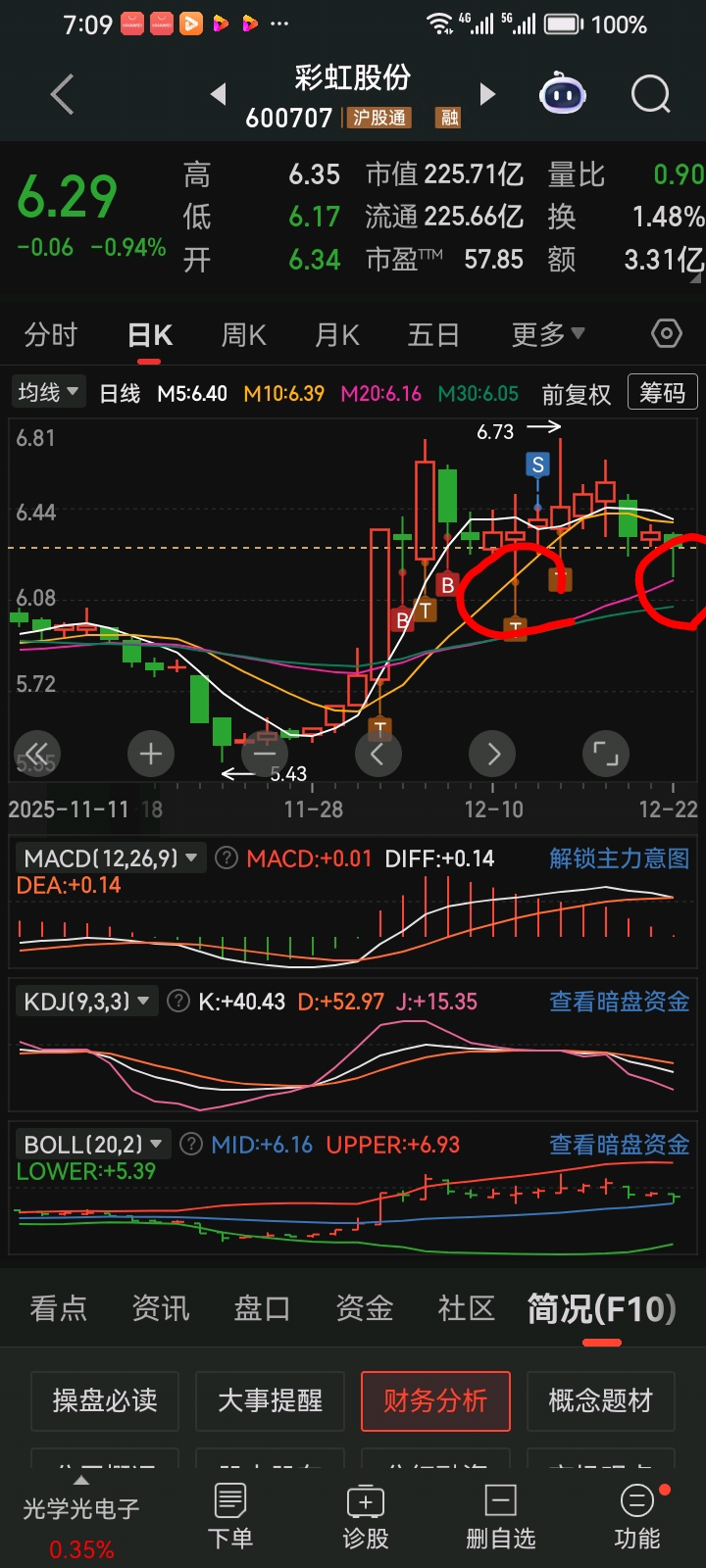The image size is (706, 1568).
Task: Tap 操盘必读 button
Action: coord(105,1401)
